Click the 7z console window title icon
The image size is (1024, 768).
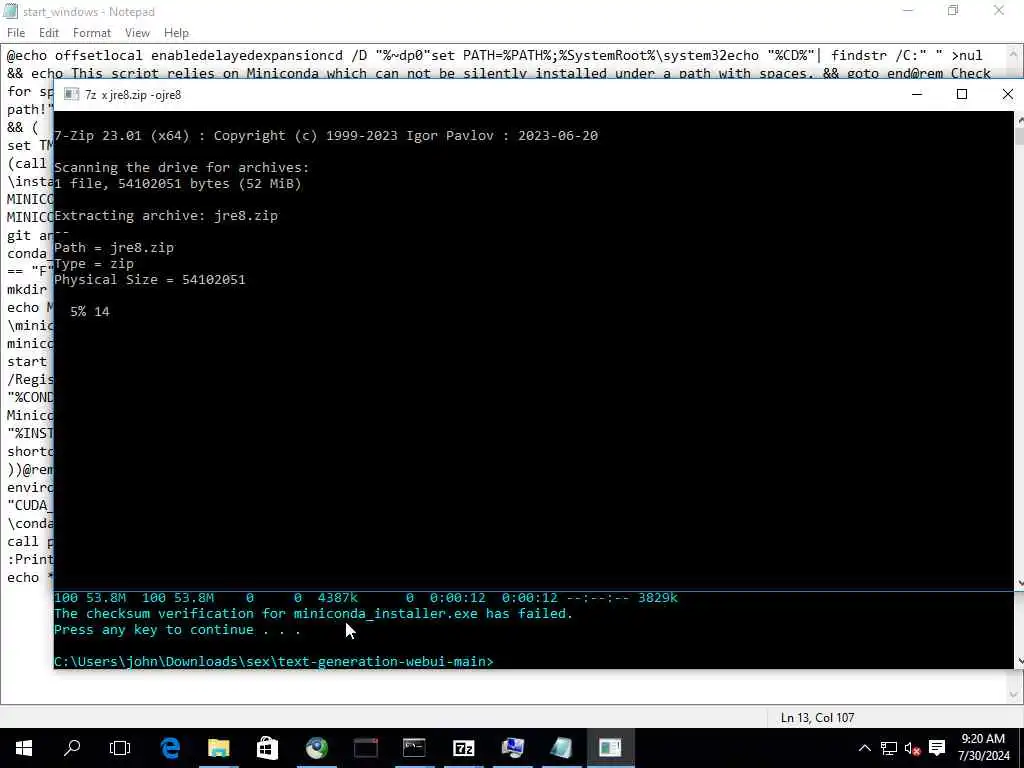click(x=71, y=95)
